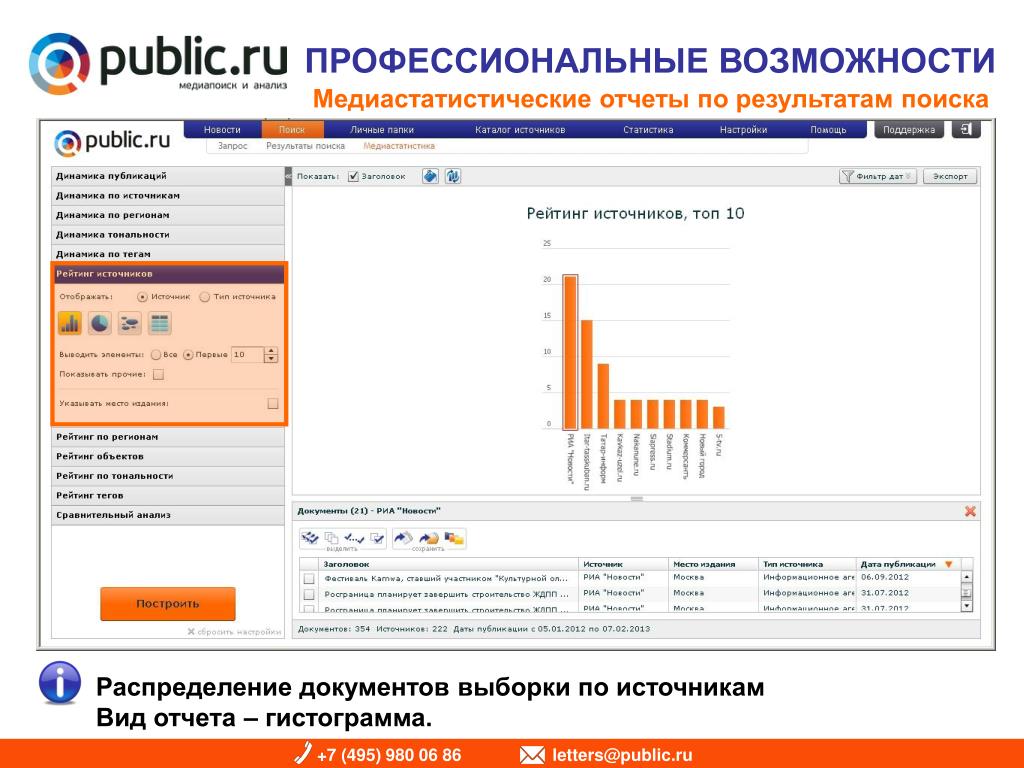The height and width of the screenshot is (768, 1024).
Task: Expand the Рейтинг по регионам section
Action: [168, 437]
